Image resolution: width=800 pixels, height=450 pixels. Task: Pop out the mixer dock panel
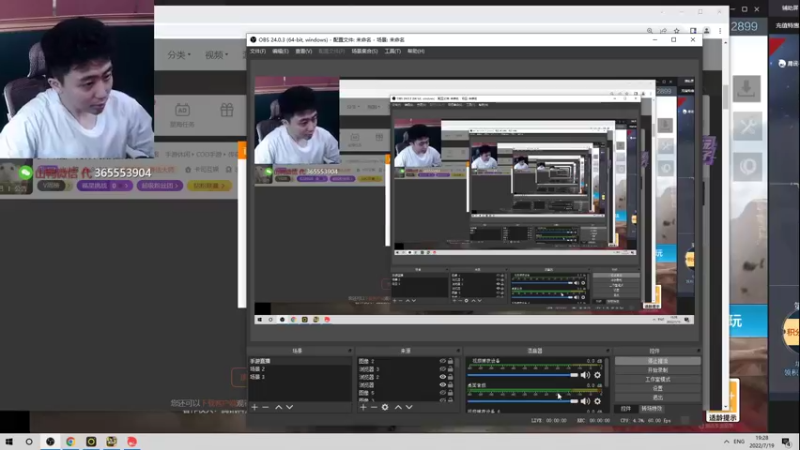(608, 351)
